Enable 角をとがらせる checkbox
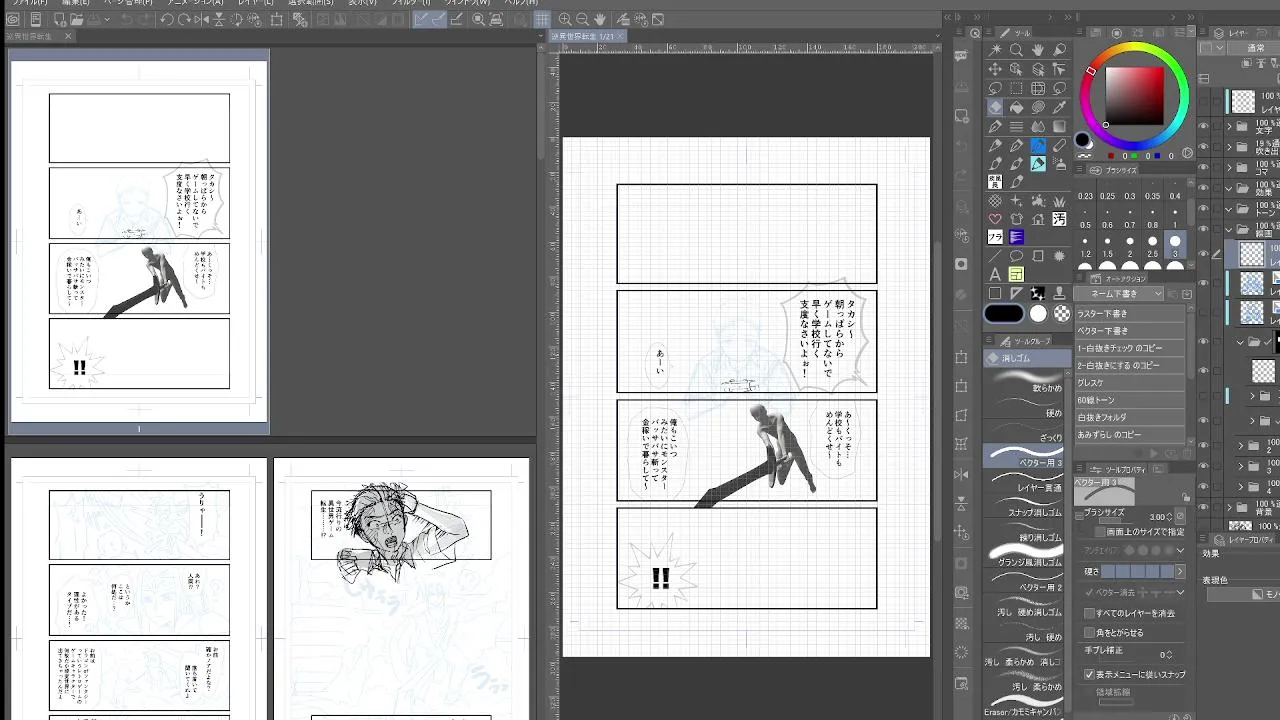1280x720 pixels. coord(1090,633)
